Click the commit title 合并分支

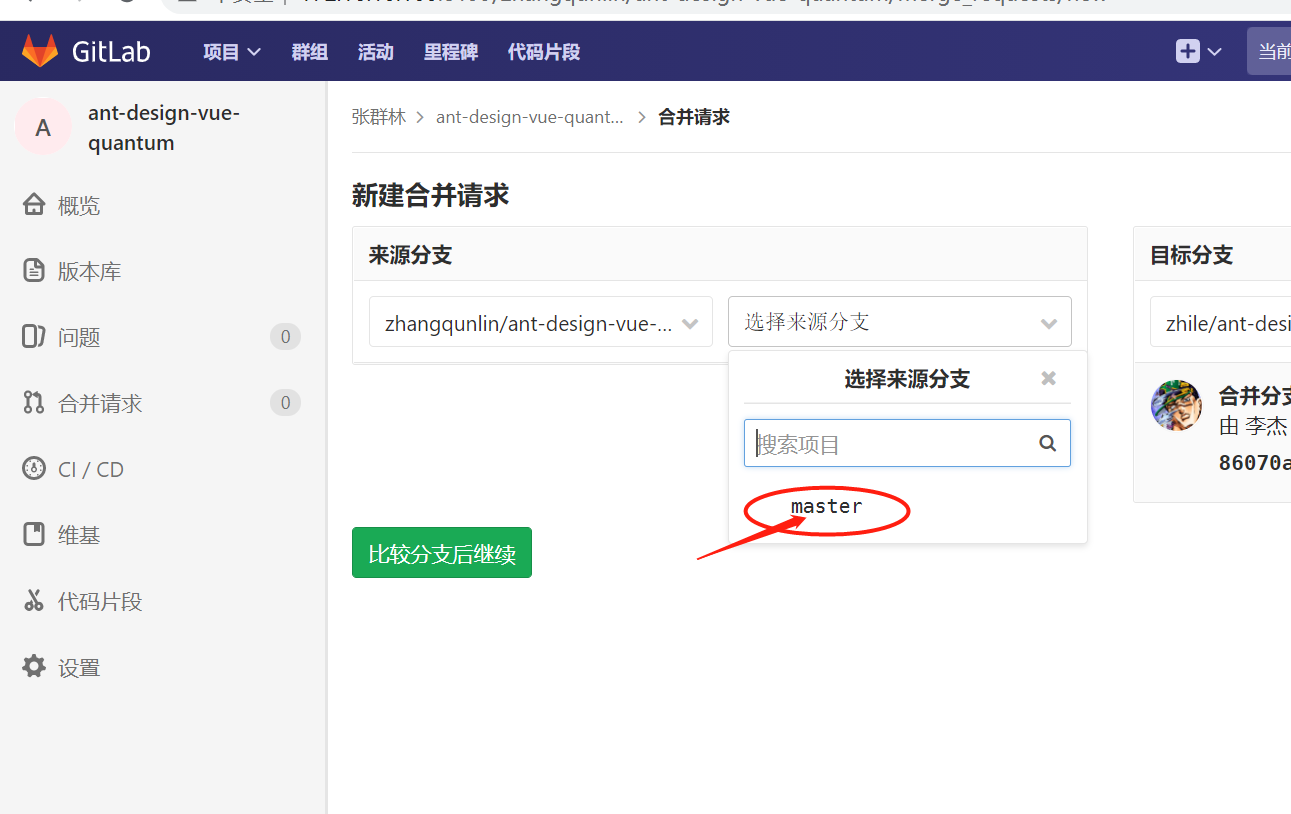point(1255,395)
